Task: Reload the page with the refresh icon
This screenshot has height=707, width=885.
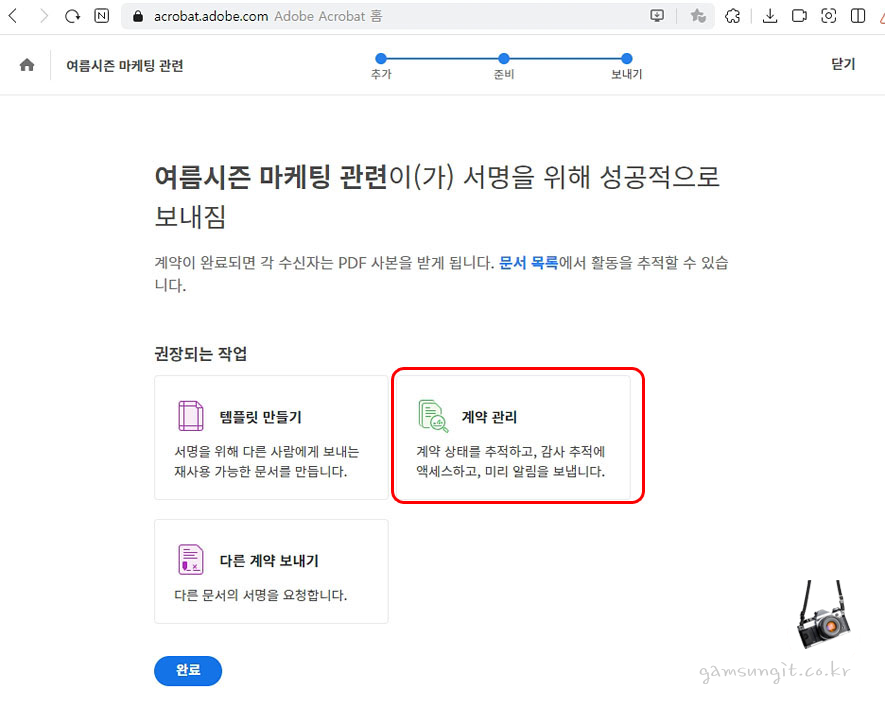Action: (72, 16)
